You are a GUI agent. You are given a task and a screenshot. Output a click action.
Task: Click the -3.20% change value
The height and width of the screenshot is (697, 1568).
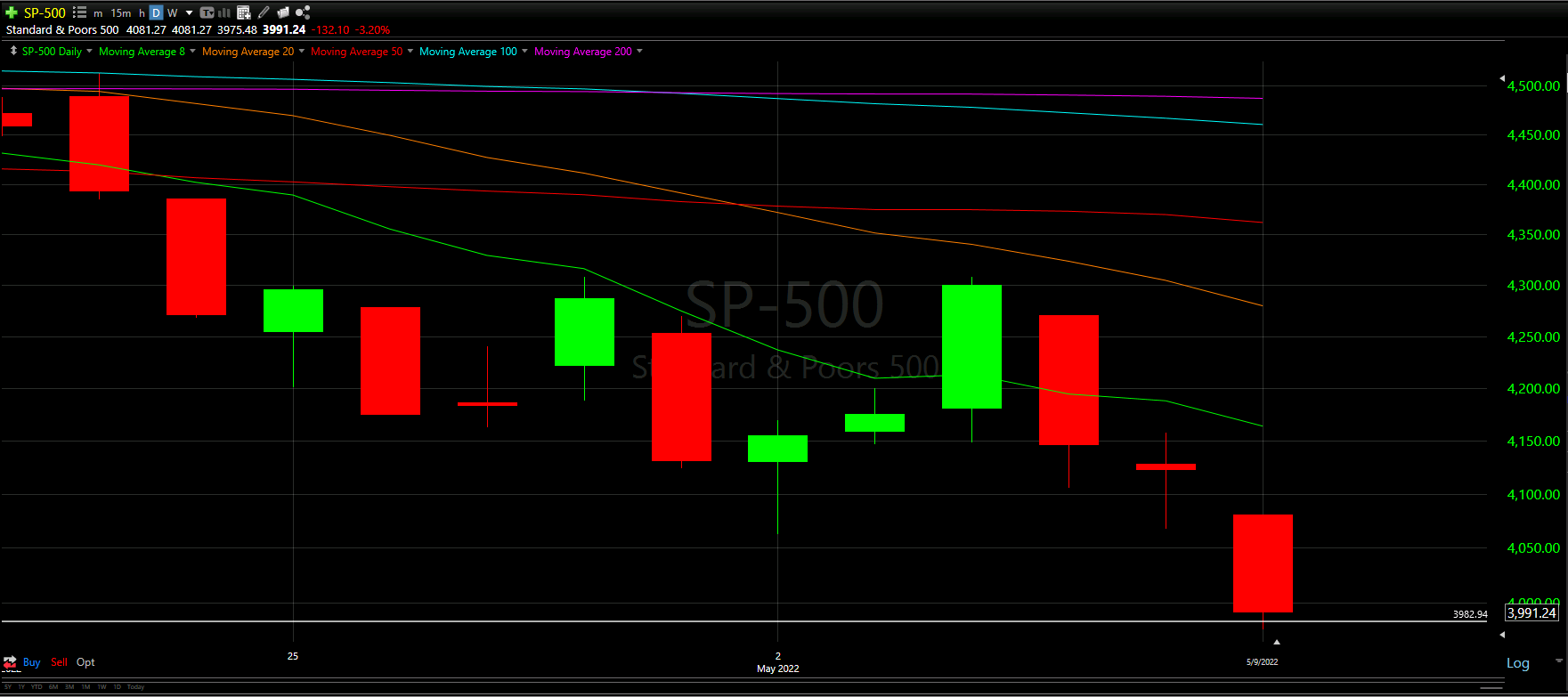point(373,29)
